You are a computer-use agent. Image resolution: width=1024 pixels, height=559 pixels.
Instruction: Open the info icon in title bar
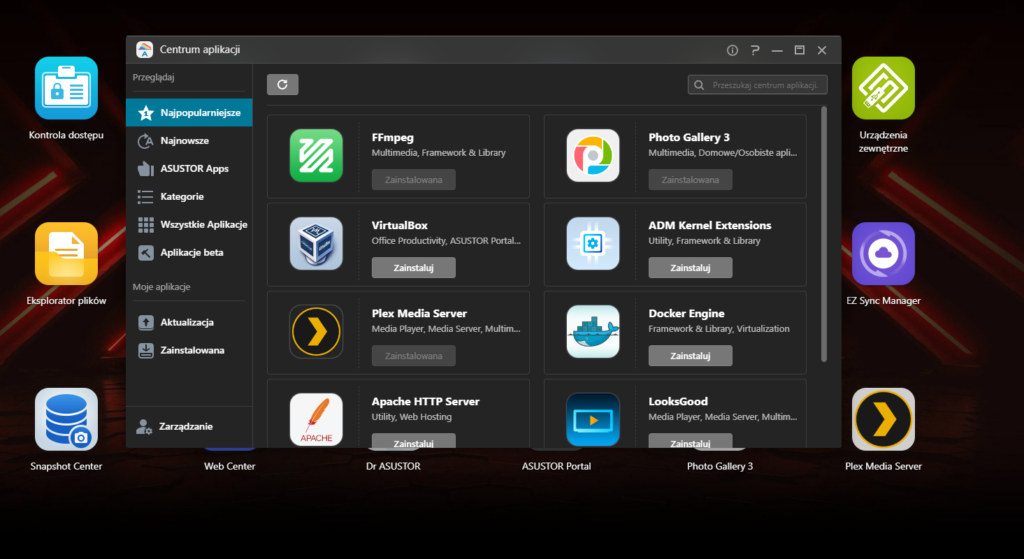click(732, 50)
